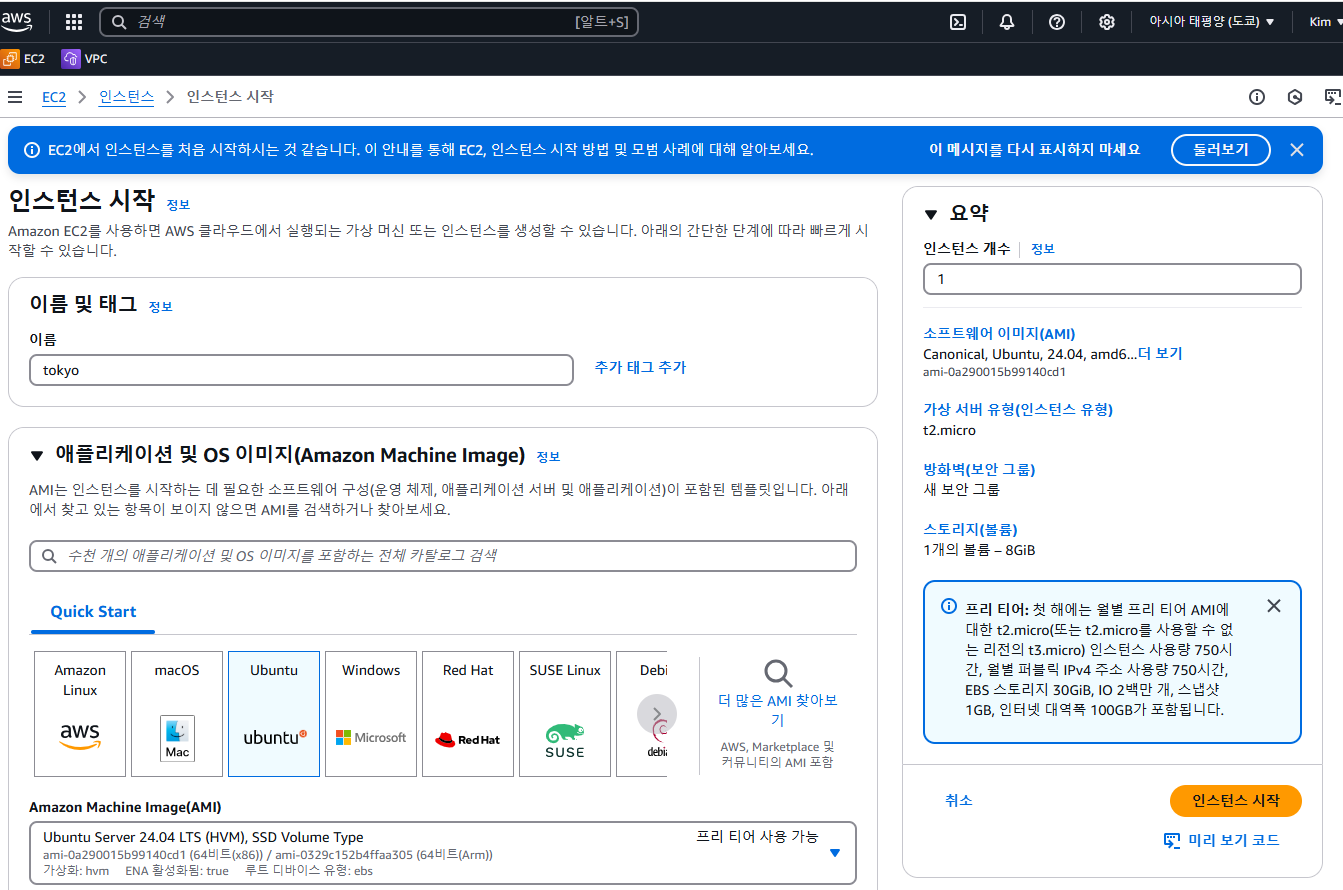This screenshot has width=1343, height=890.
Task: Open the EC2 shortcut in favorites bar
Action: (x=23, y=59)
